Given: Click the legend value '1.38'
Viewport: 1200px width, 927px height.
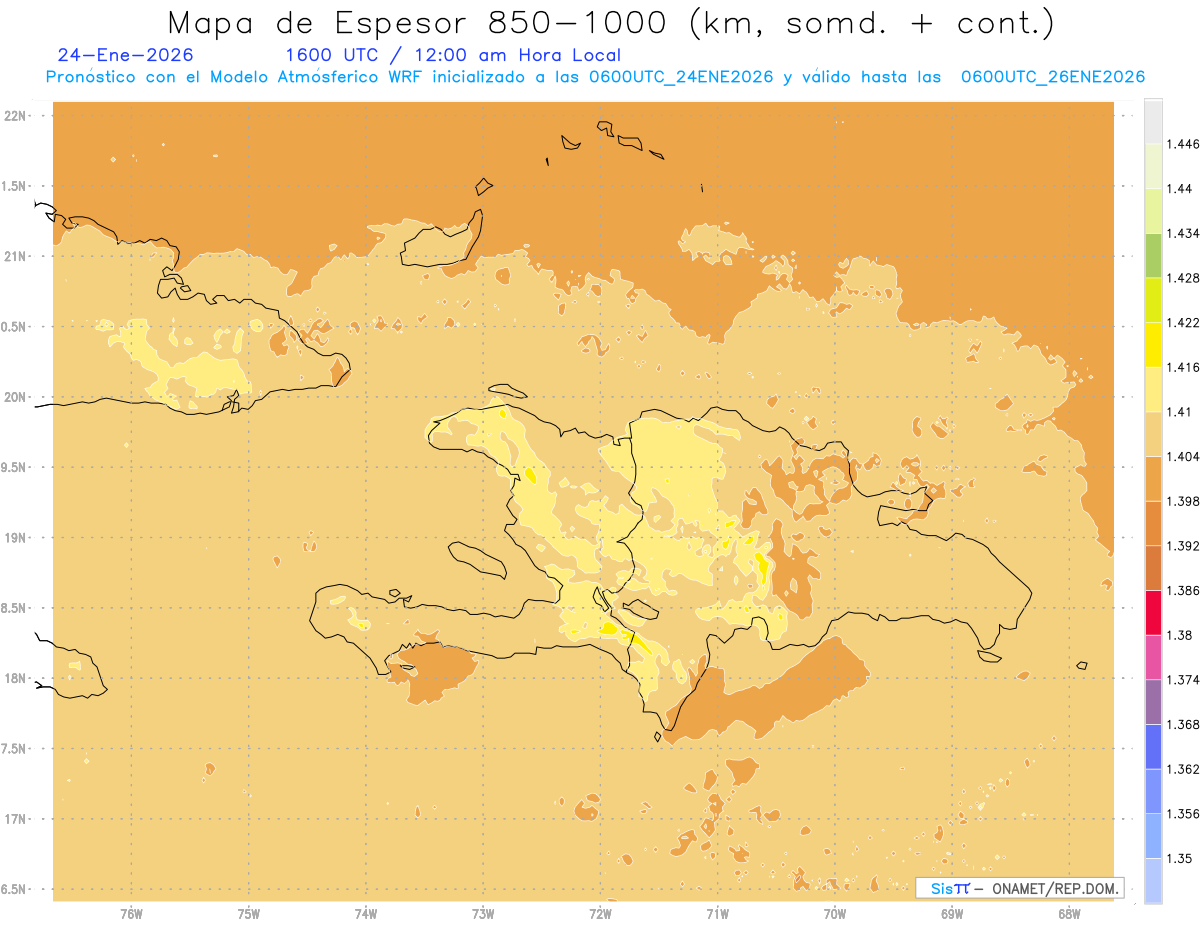Looking at the screenshot, I should (x=1181, y=635).
